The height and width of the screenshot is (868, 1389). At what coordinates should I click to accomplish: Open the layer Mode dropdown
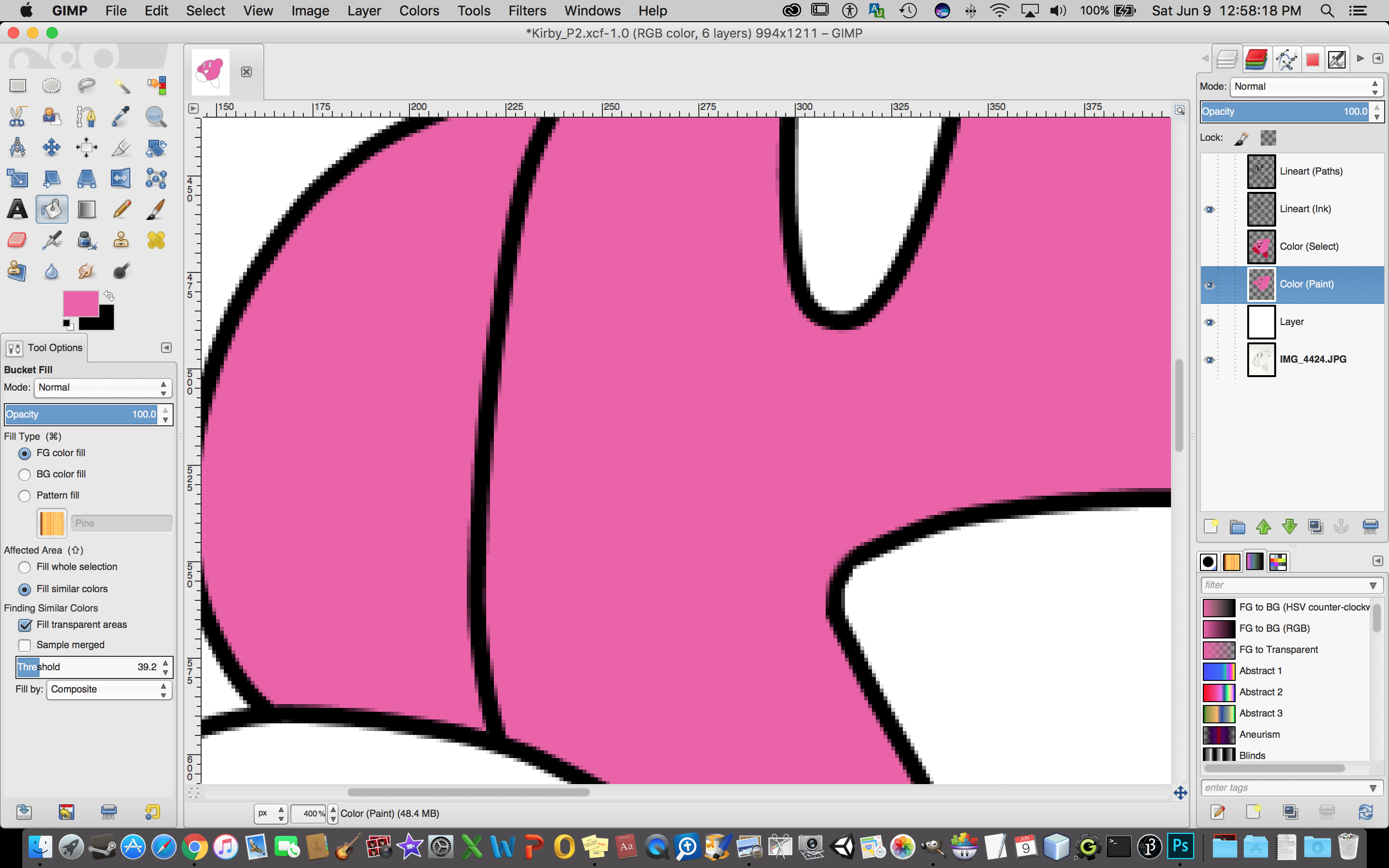(x=1307, y=87)
